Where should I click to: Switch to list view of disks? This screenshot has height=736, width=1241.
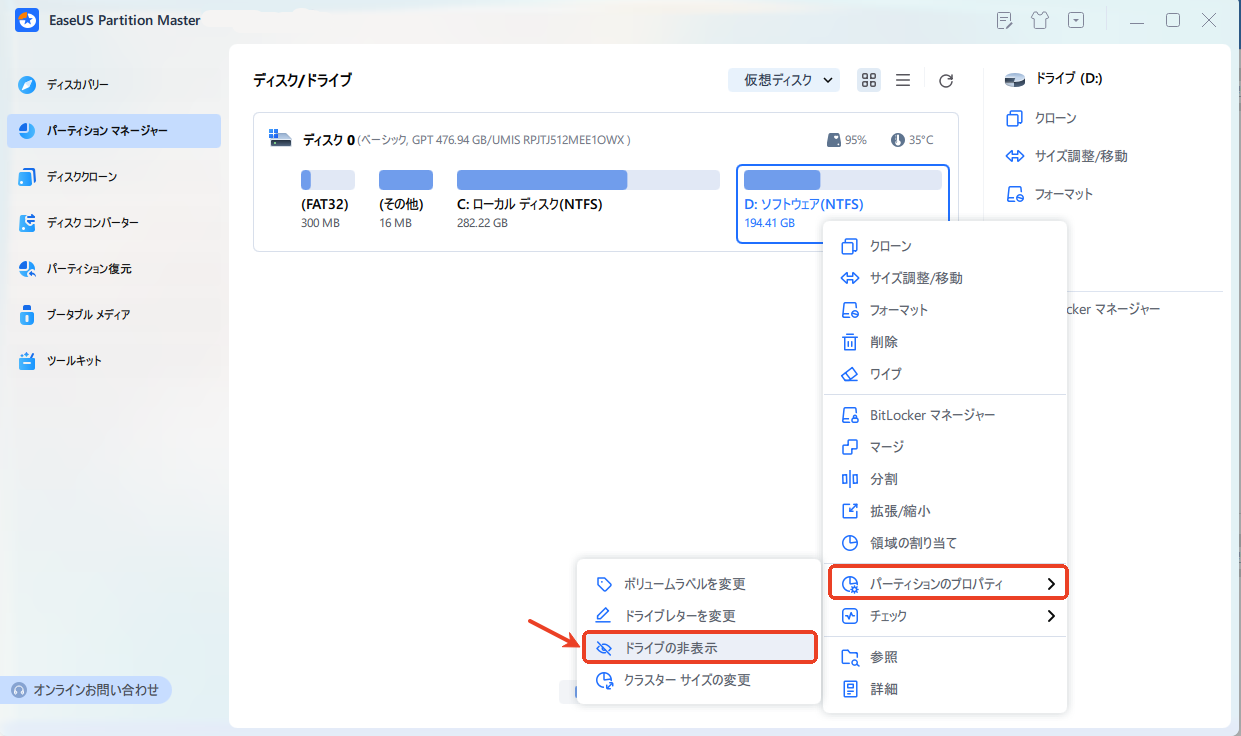coord(903,80)
